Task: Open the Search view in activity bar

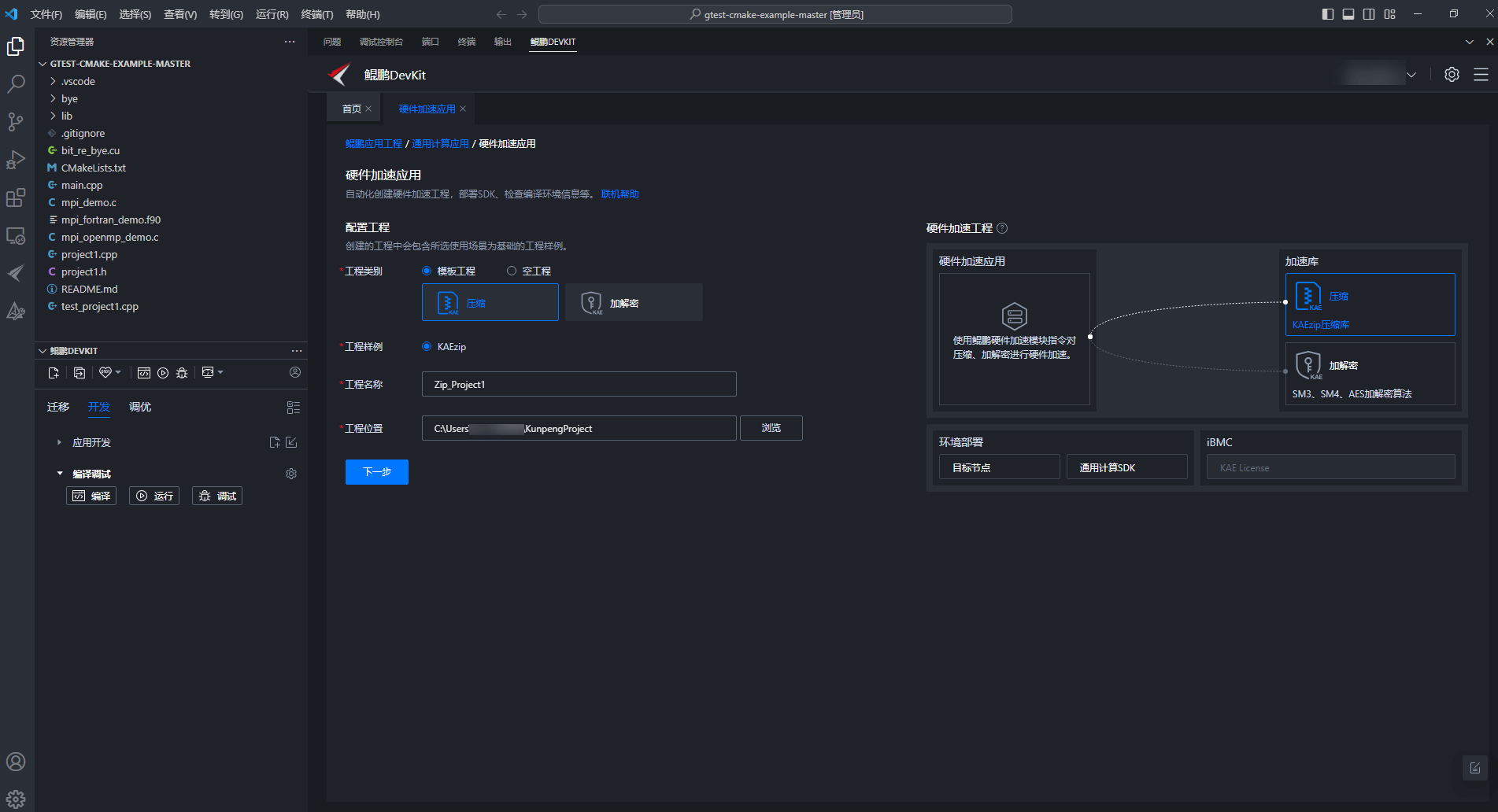Action: pos(16,84)
